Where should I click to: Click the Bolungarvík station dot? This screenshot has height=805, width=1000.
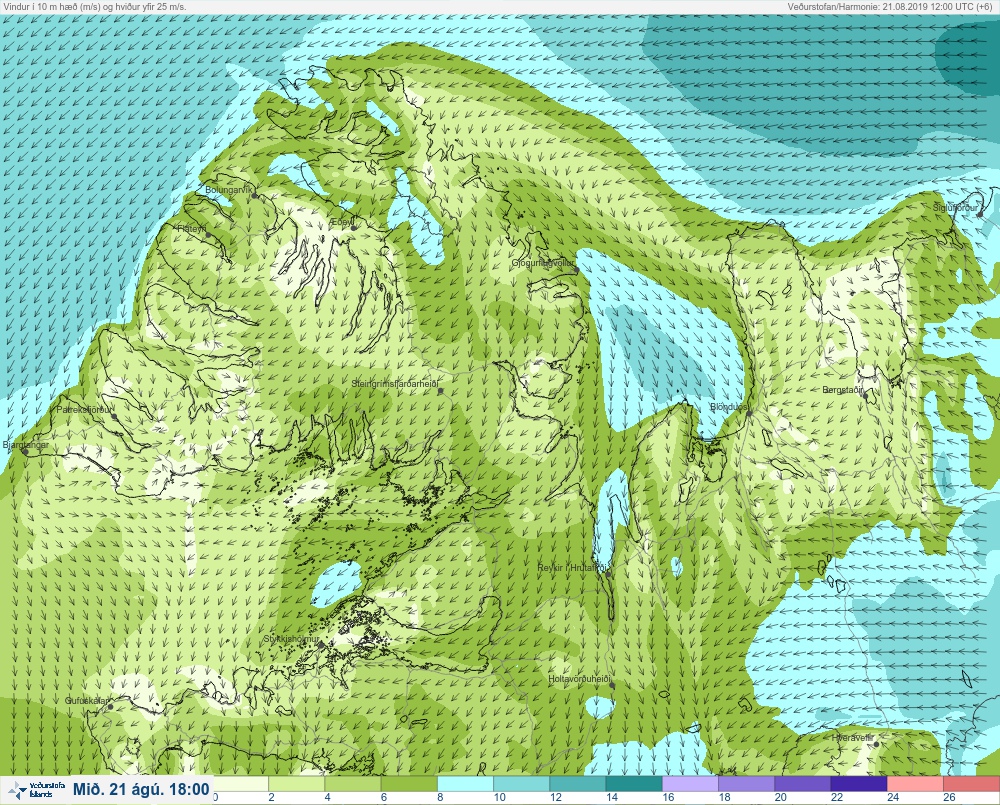pyautogui.click(x=254, y=196)
